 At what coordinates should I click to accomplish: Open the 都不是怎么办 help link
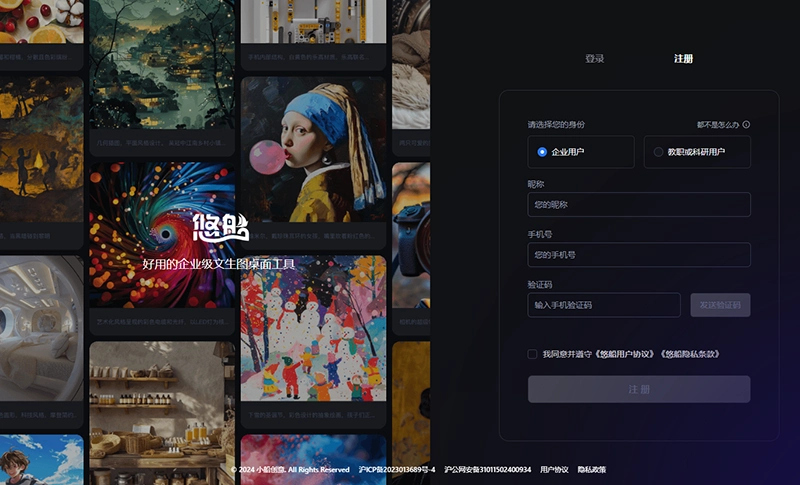coord(718,124)
